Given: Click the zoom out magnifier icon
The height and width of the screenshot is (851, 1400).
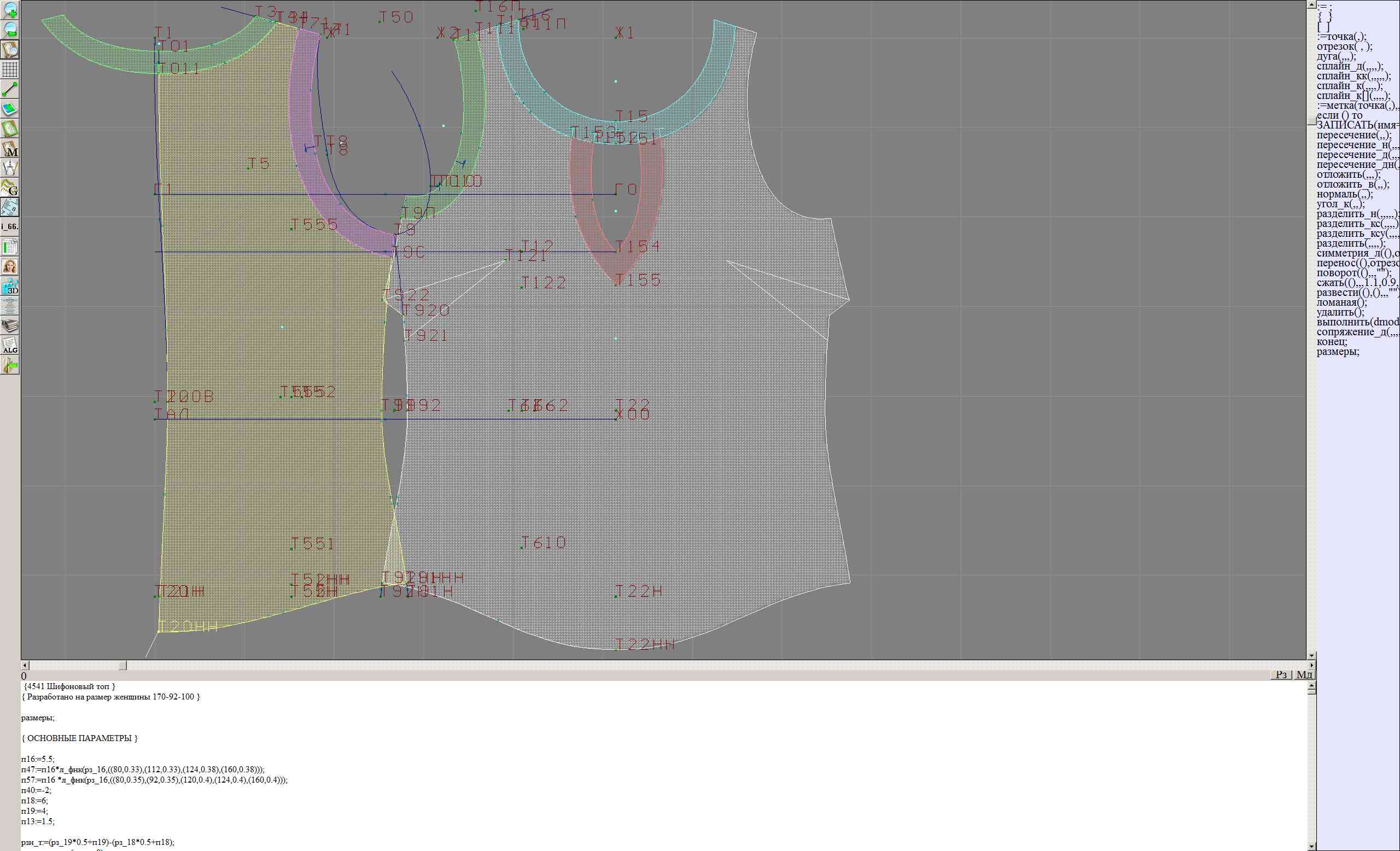Looking at the screenshot, I should coord(10,30).
